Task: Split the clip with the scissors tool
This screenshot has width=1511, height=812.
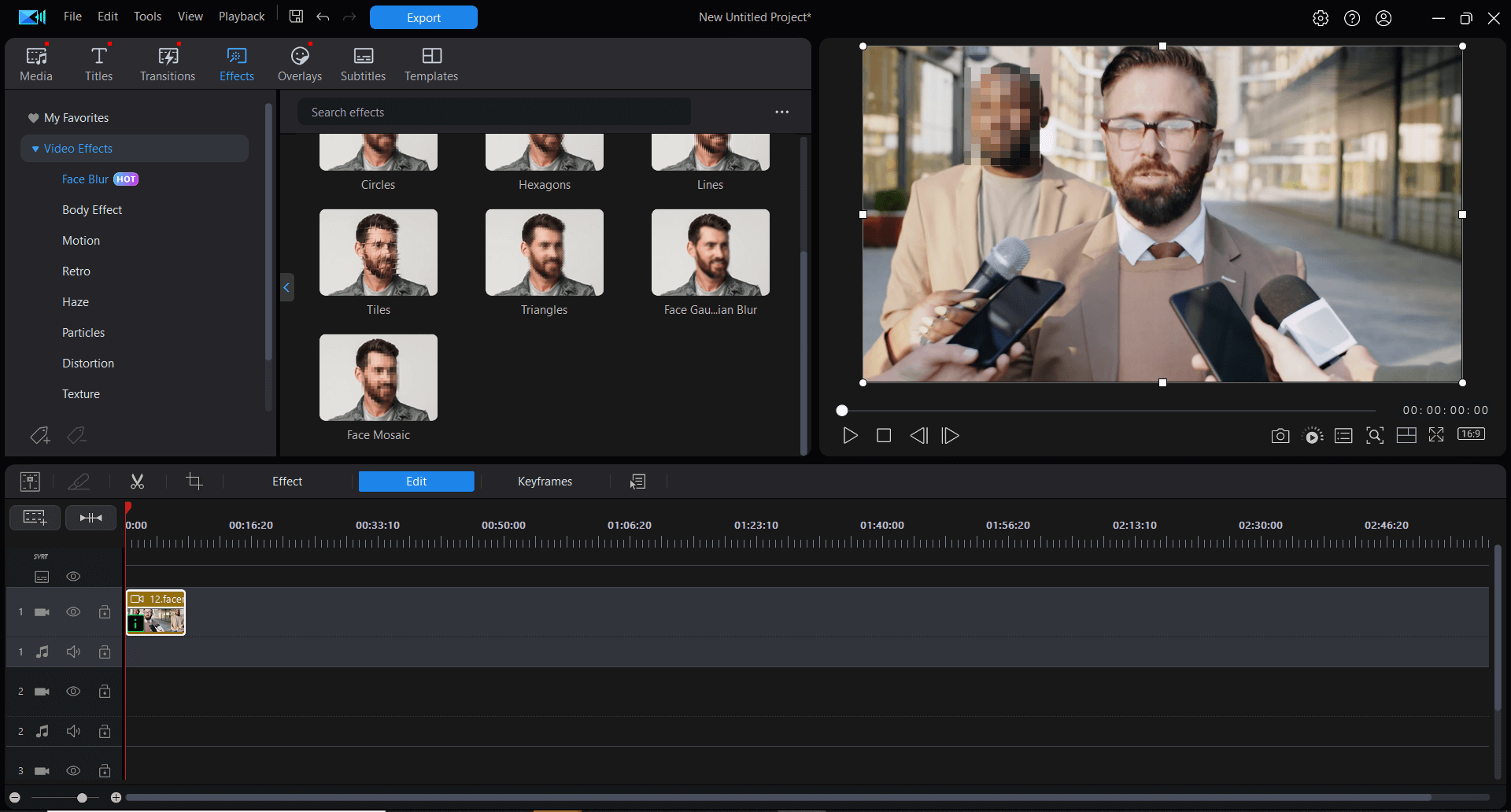Action: pos(138,481)
